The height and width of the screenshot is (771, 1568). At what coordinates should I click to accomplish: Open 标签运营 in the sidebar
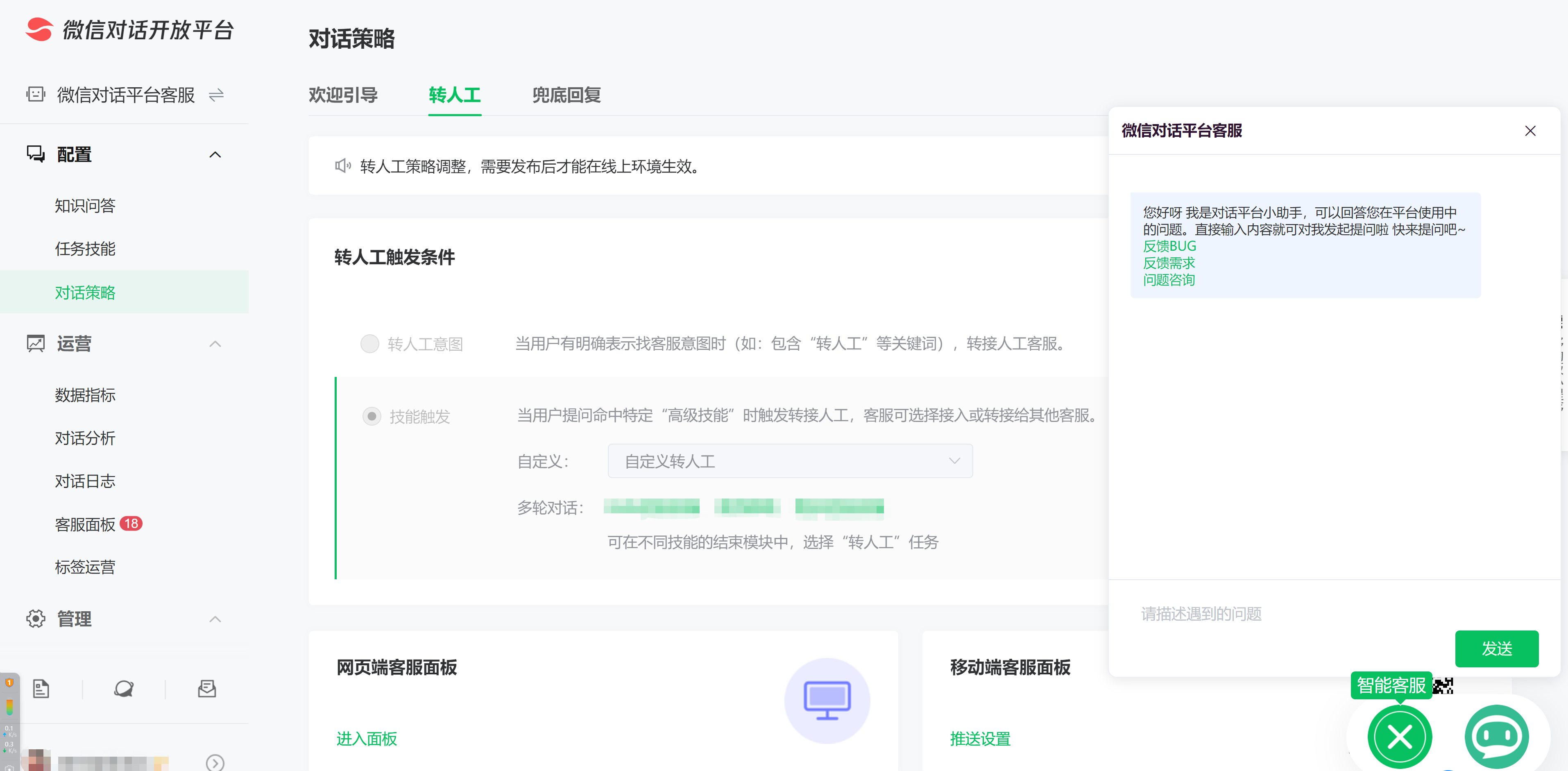click(x=85, y=567)
